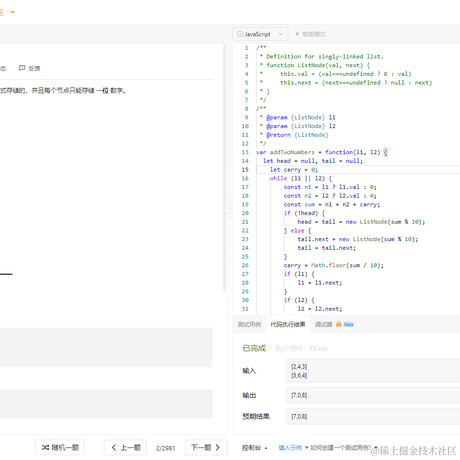Open the 调试器 debugger tab
The width and height of the screenshot is (460, 460).
[323, 324]
